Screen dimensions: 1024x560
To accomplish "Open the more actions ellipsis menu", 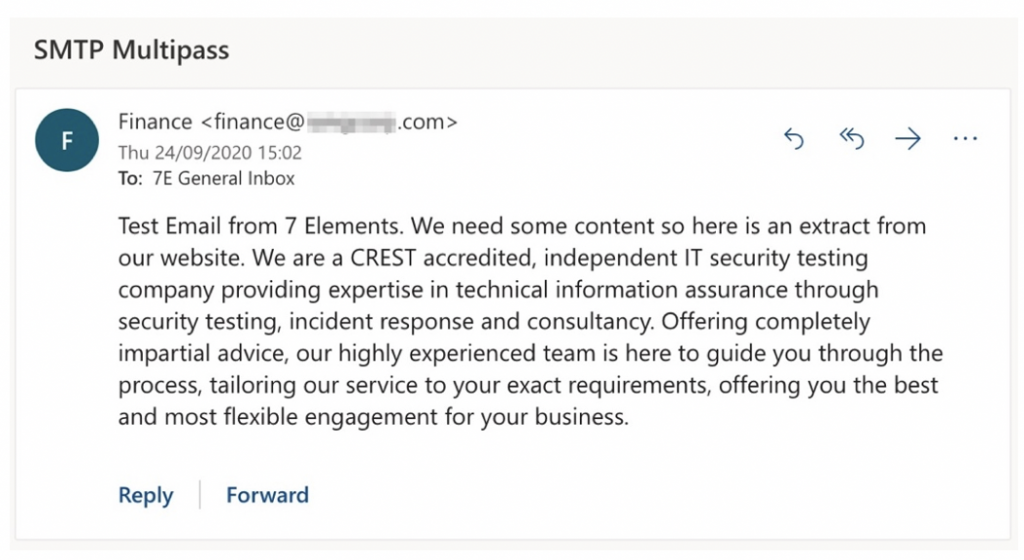I will coord(965,138).
